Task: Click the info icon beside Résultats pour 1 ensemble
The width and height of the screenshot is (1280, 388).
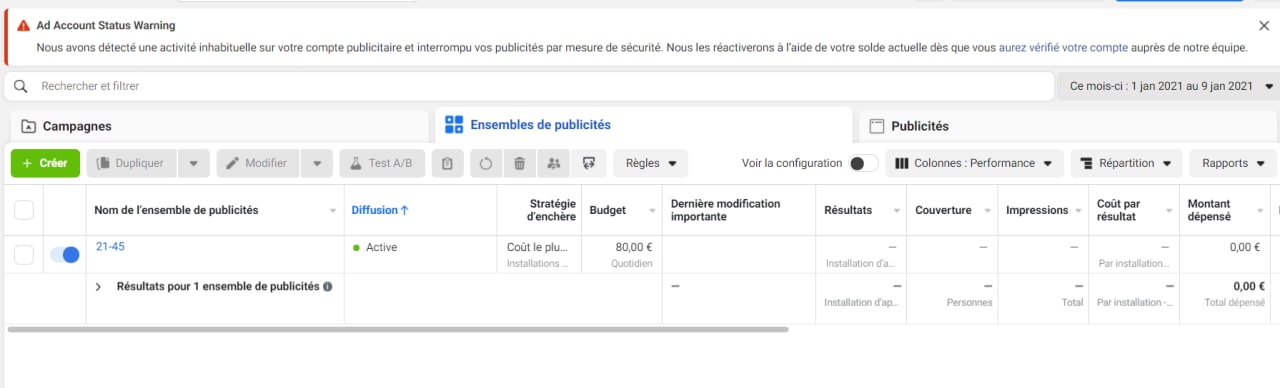Action: coord(327,286)
